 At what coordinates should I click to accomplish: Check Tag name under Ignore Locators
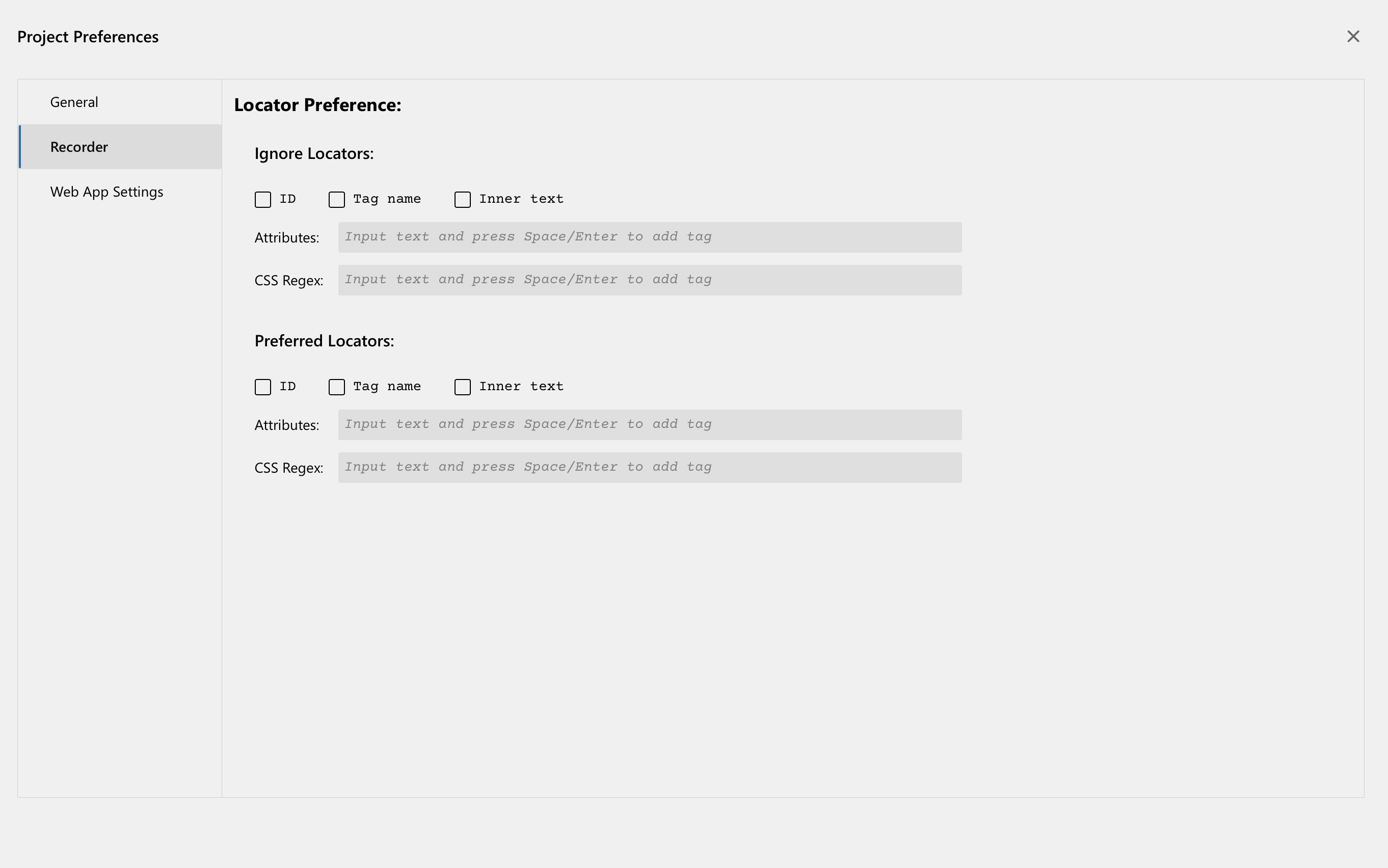[x=336, y=199]
